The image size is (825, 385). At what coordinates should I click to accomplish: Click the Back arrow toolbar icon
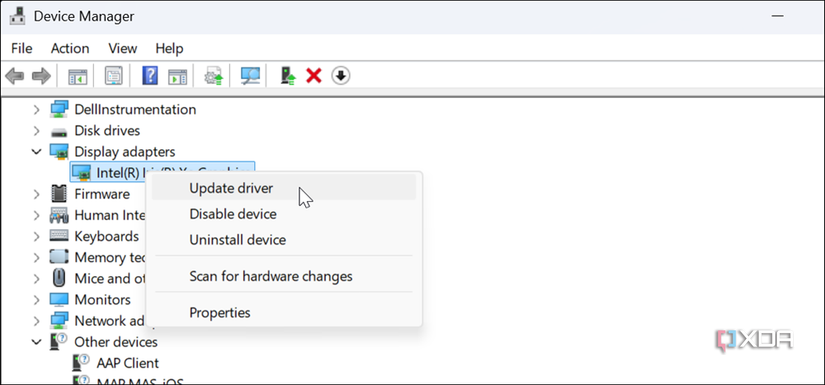pyautogui.click(x=15, y=76)
